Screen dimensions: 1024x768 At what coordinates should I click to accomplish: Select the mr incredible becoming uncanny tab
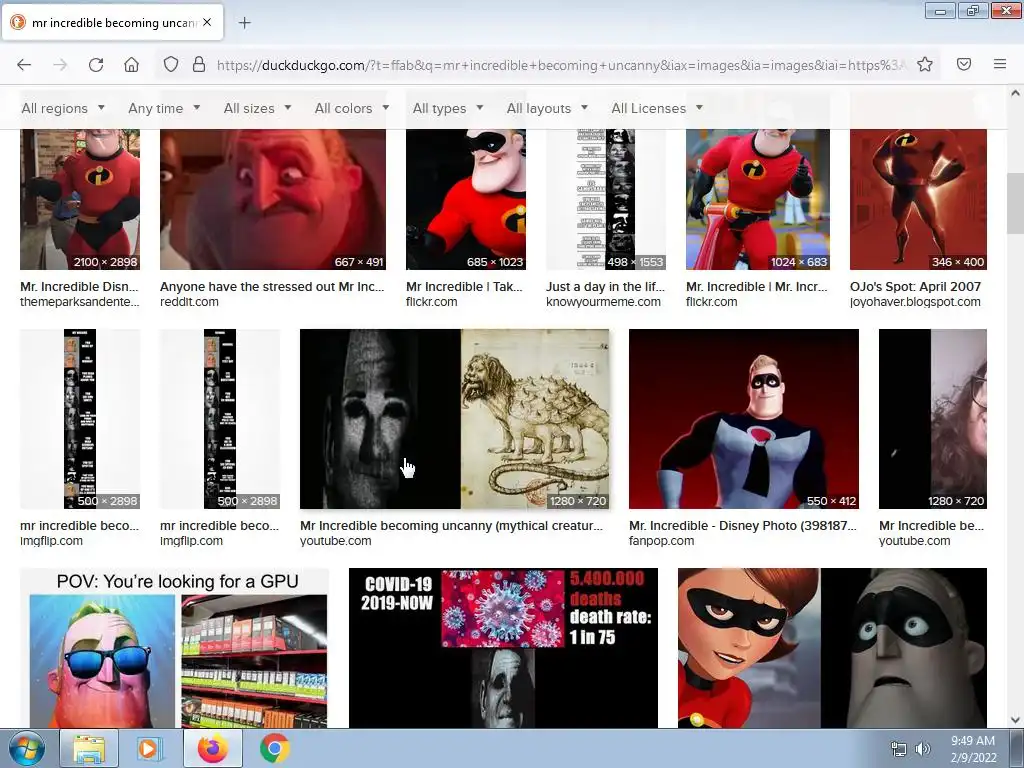coord(114,23)
